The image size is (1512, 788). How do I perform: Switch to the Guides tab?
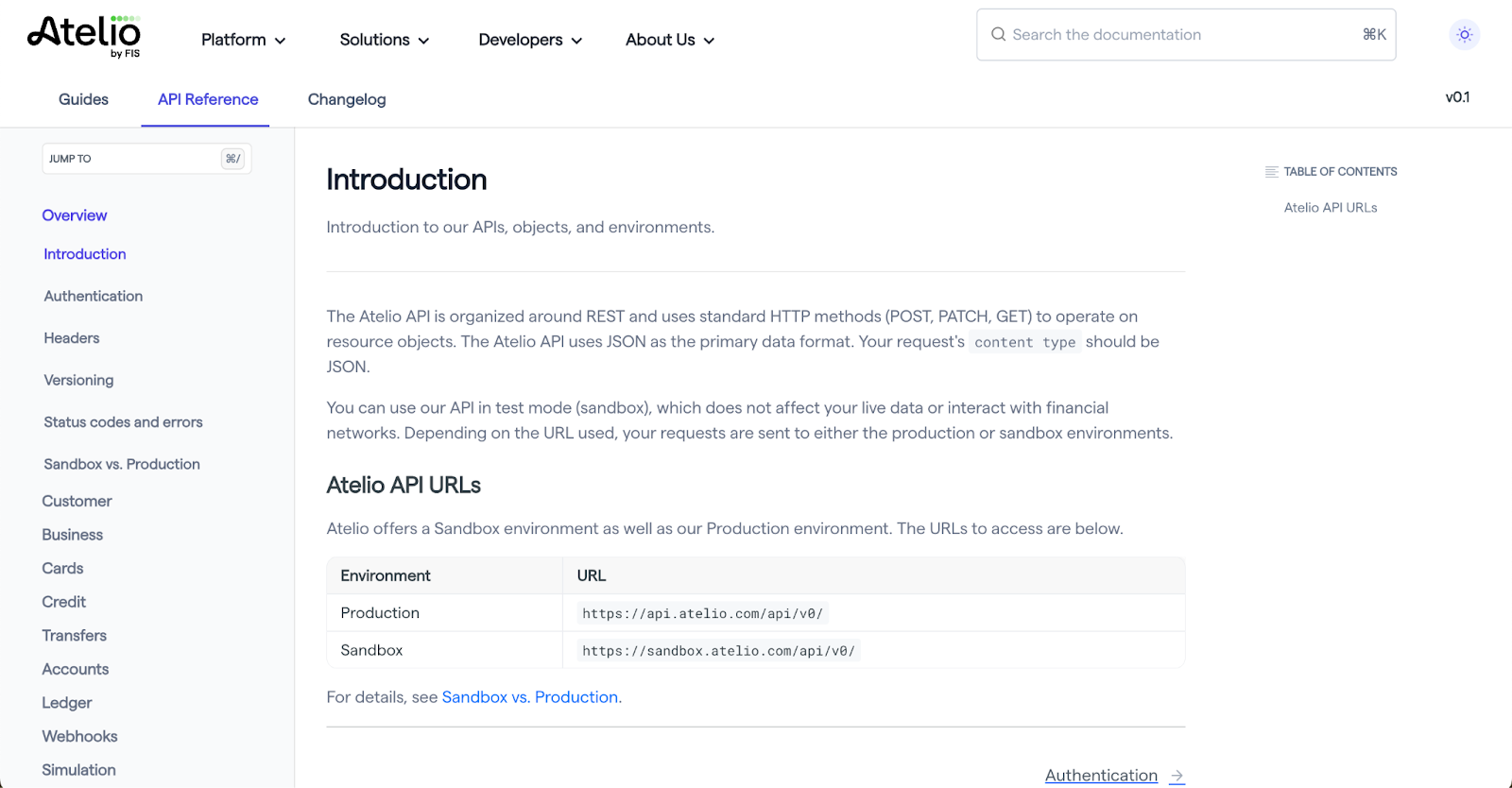tap(83, 99)
